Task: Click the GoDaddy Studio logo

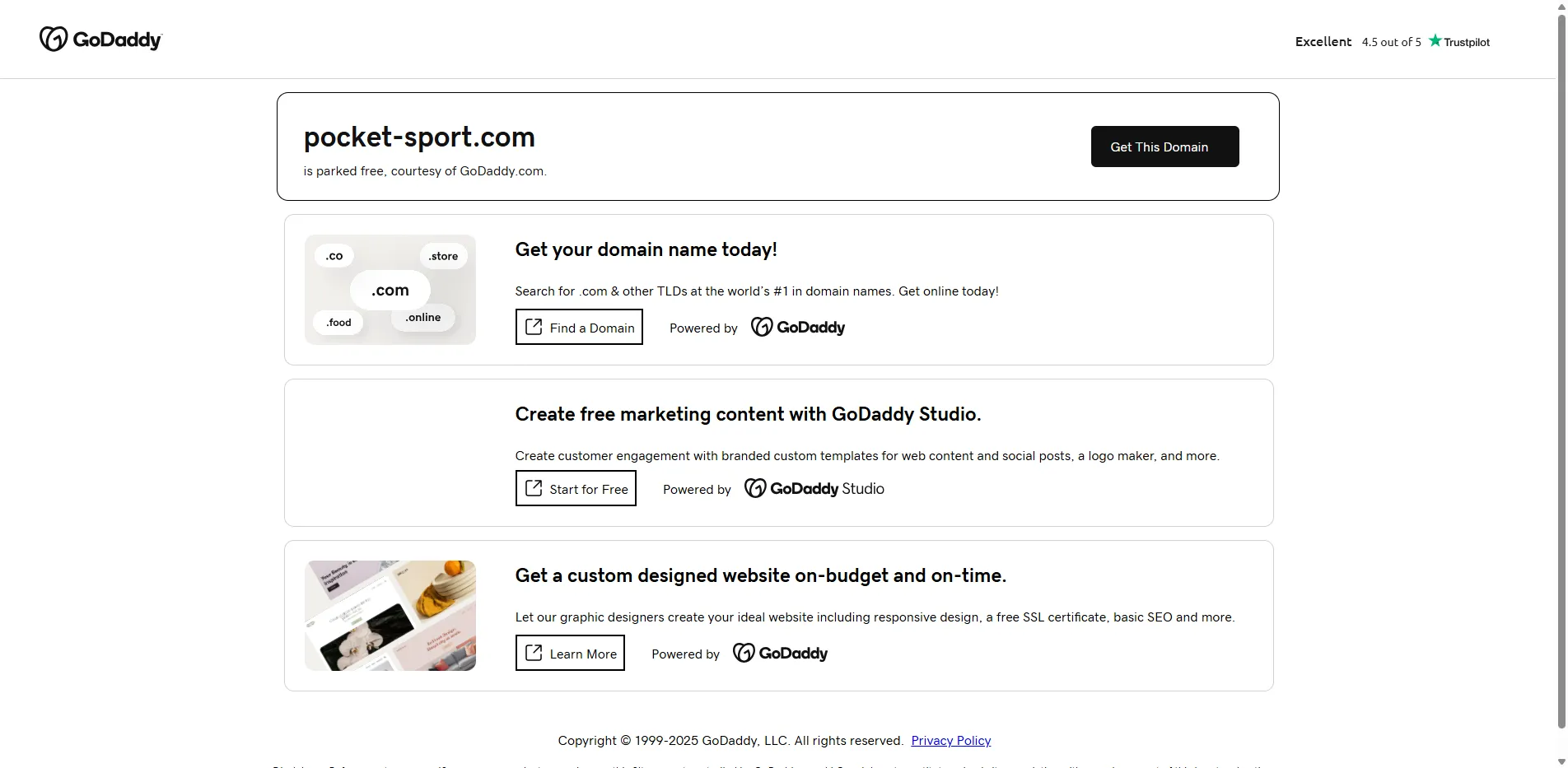Action: point(814,489)
